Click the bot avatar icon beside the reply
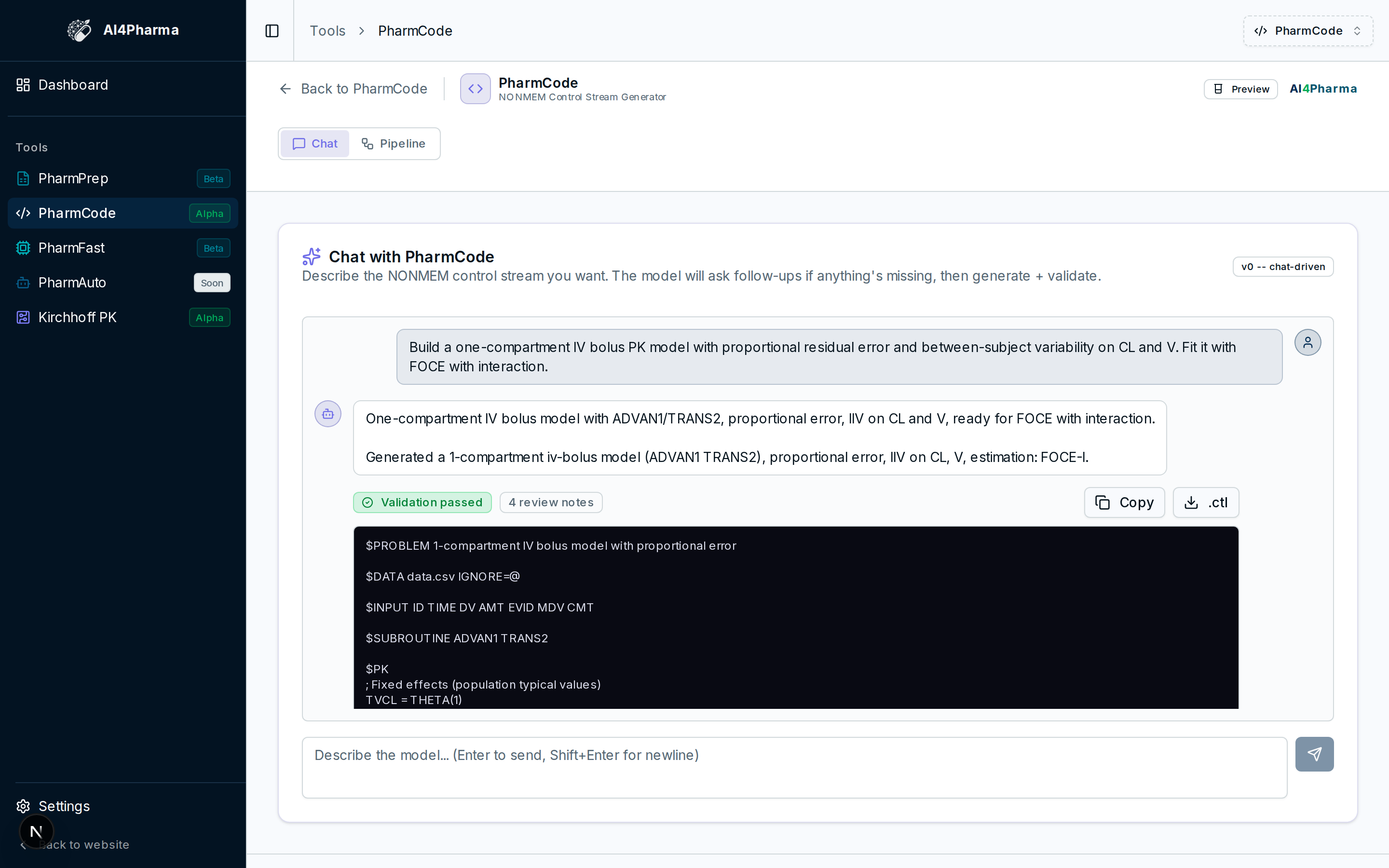The width and height of the screenshot is (1389, 868). 328,414
